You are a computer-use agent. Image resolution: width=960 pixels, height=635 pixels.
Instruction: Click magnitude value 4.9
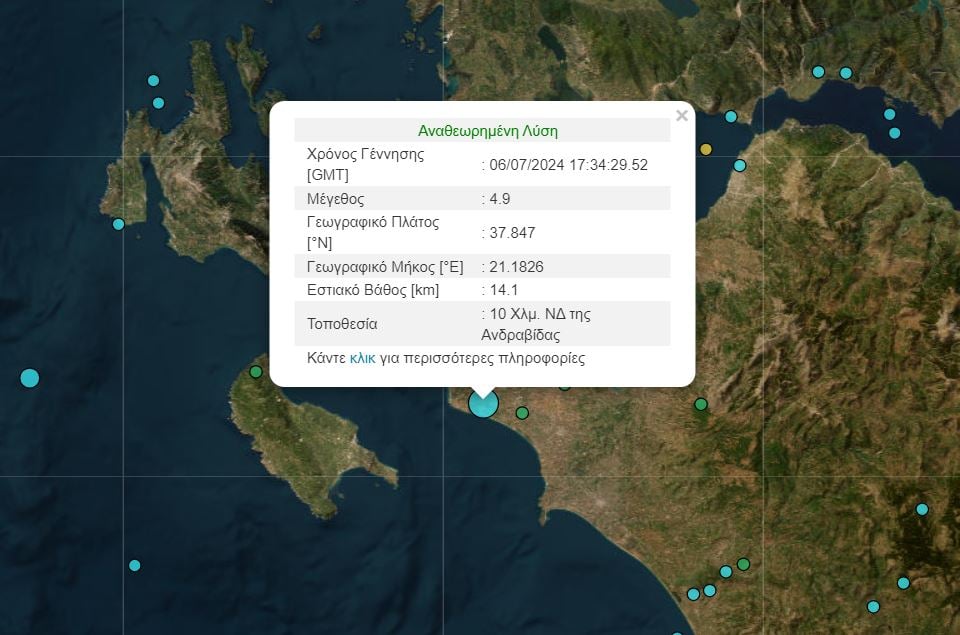[500, 199]
